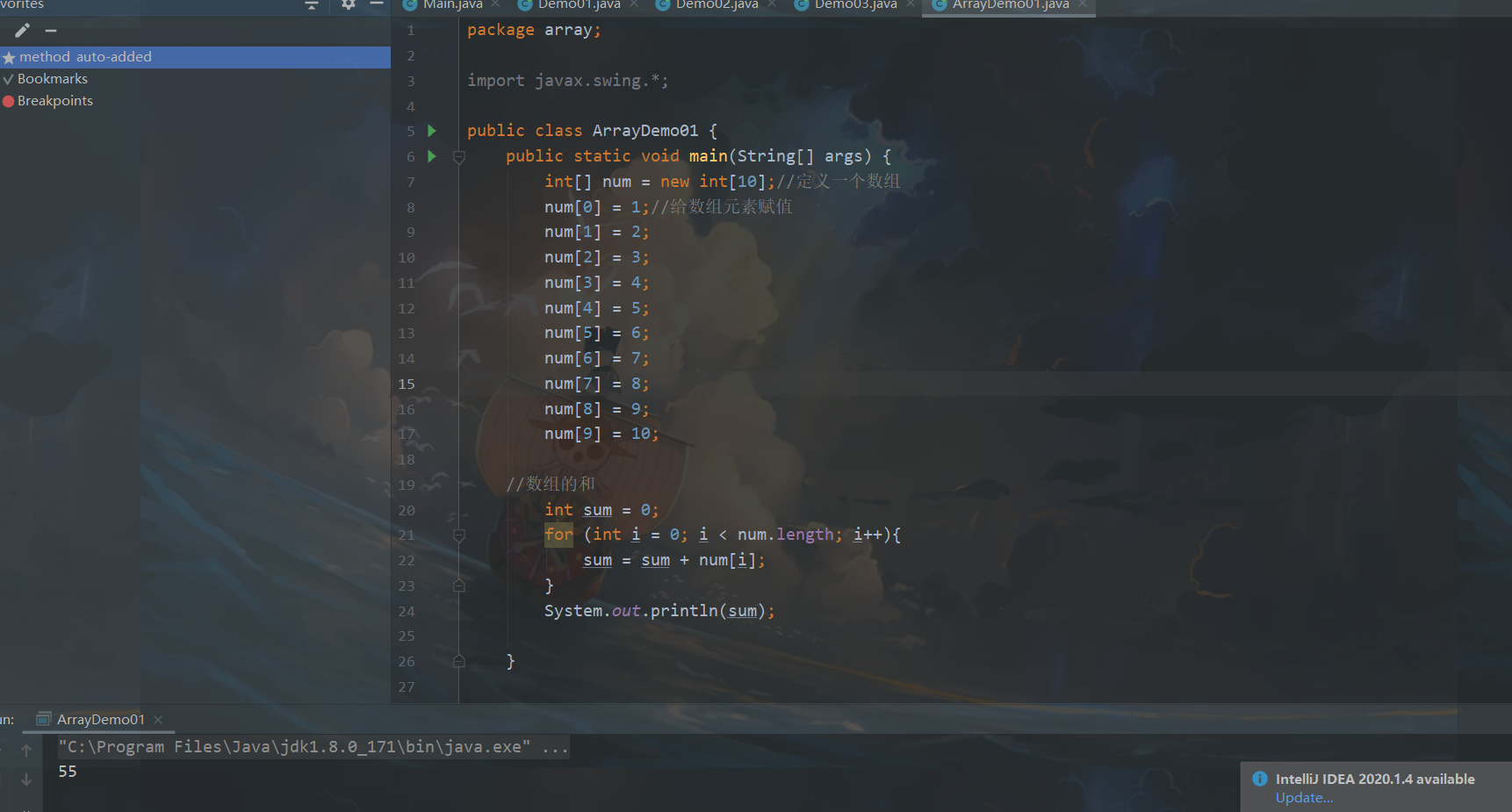Click the 'sum = sum + num[i];' statement
Screen dimensions: 1512x812
pos(674,560)
